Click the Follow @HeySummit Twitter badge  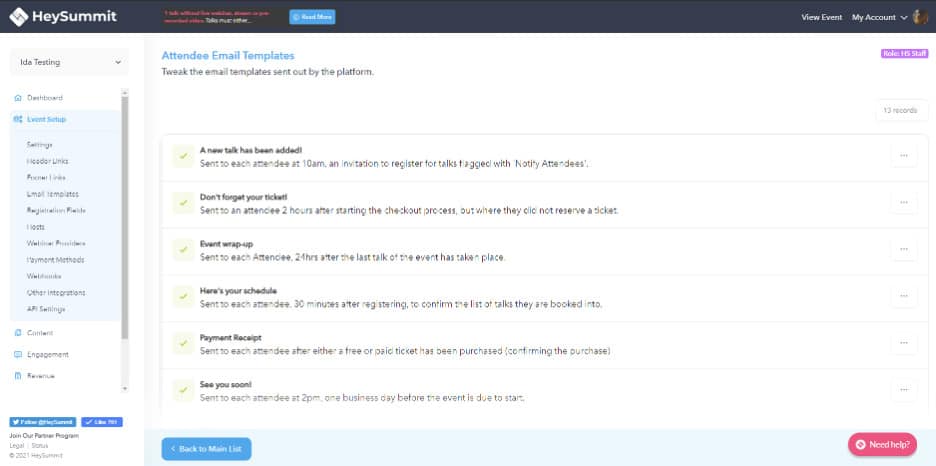click(43, 422)
